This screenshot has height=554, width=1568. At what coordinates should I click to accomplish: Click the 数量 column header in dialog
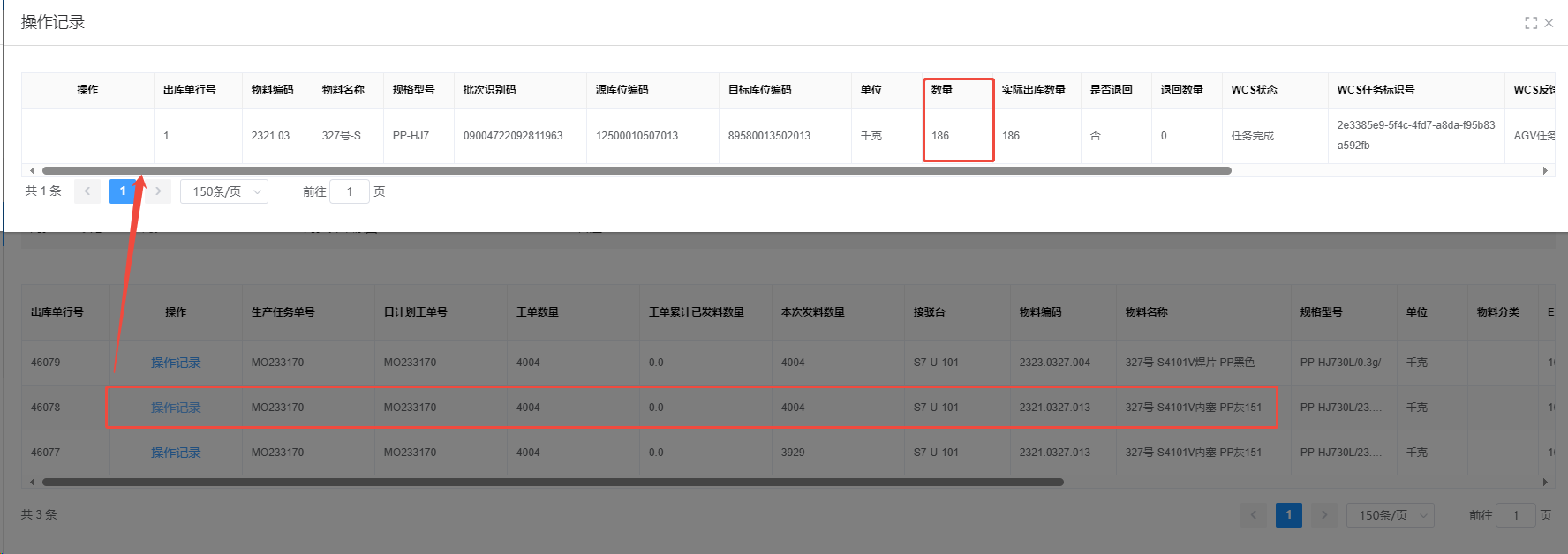coord(942,90)
